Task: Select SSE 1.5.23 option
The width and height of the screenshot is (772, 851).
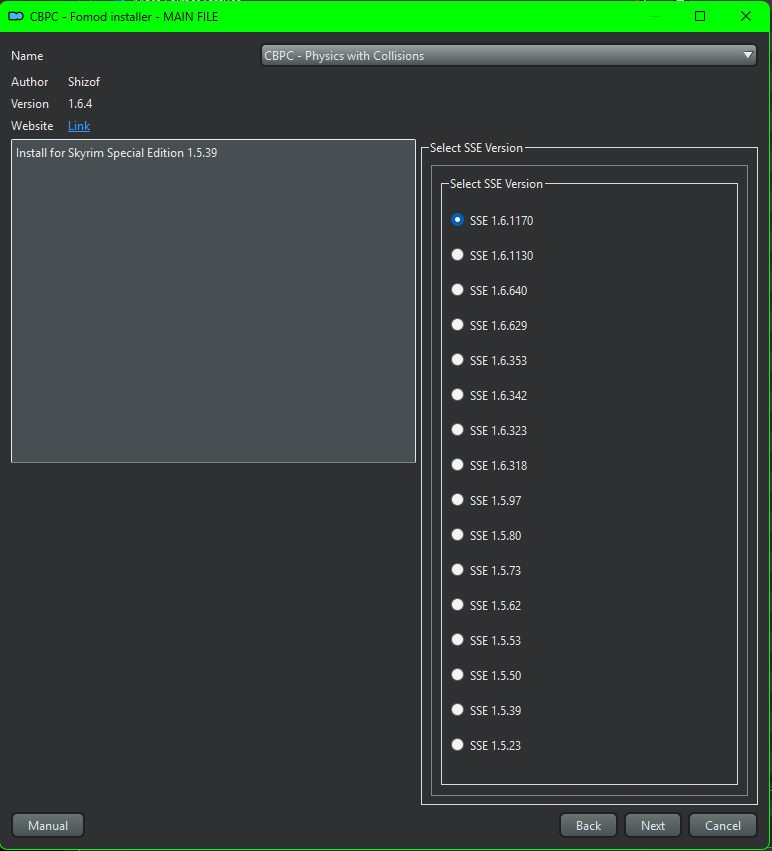Action: pyautogui.click(x=457, y=745)
